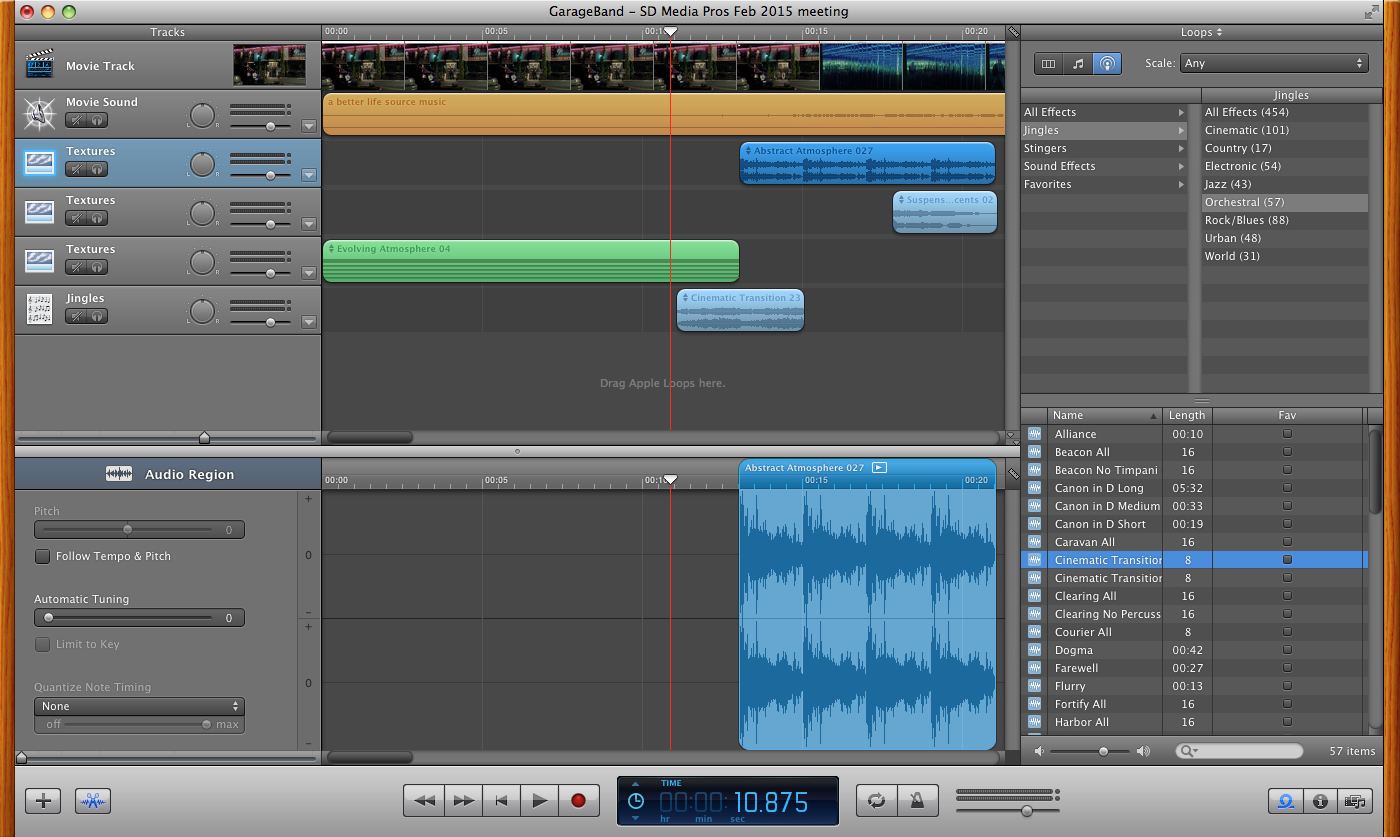This screenshot has height=837, width=1400.
Task: Open the Scale dropdown set to Any
Action: pyautogui.click(x=1273, y=63)
